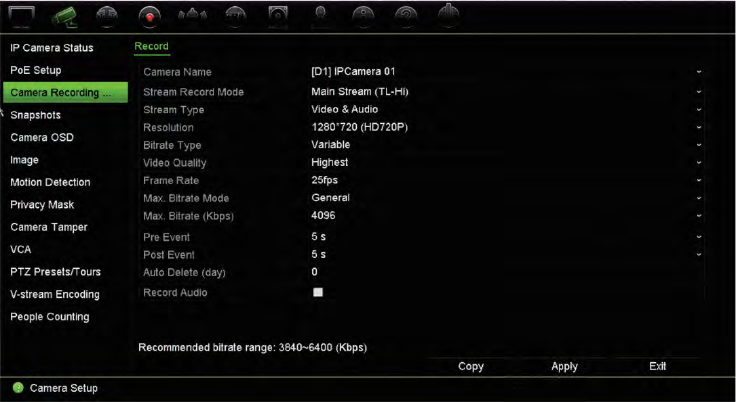Click the Recommended bitrate range text
The image size is (736, 402).
point(253,348)
